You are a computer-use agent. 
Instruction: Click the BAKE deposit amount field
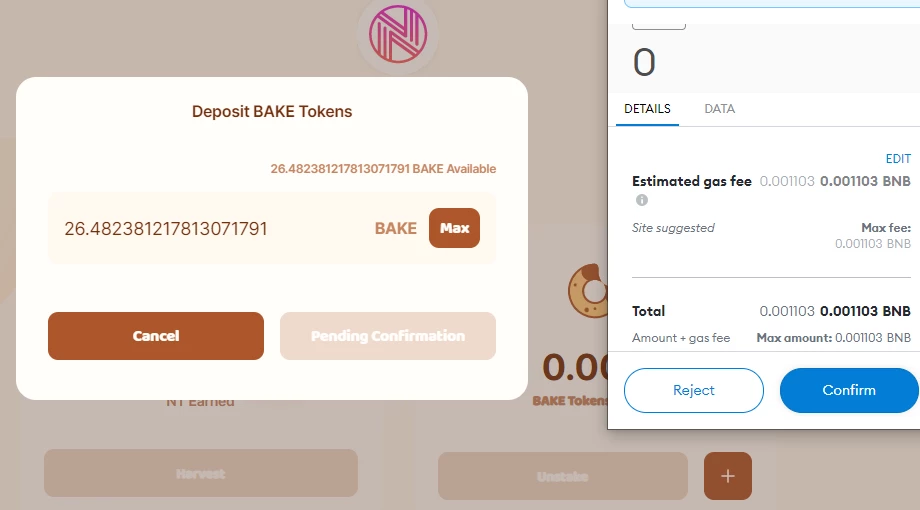pos(211,228)
